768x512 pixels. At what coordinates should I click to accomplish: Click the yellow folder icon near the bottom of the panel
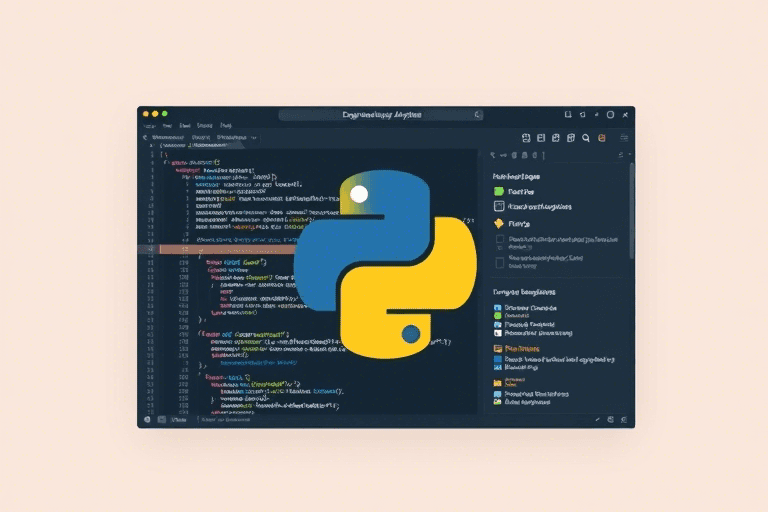click(498, 383)
